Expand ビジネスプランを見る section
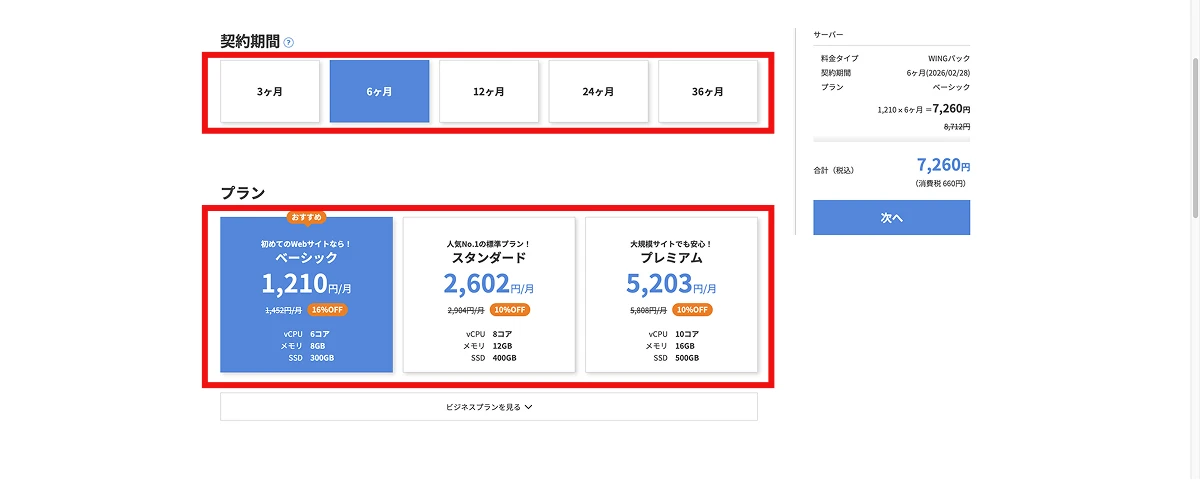Viewport: 1200px width, 480px height. 489,407
